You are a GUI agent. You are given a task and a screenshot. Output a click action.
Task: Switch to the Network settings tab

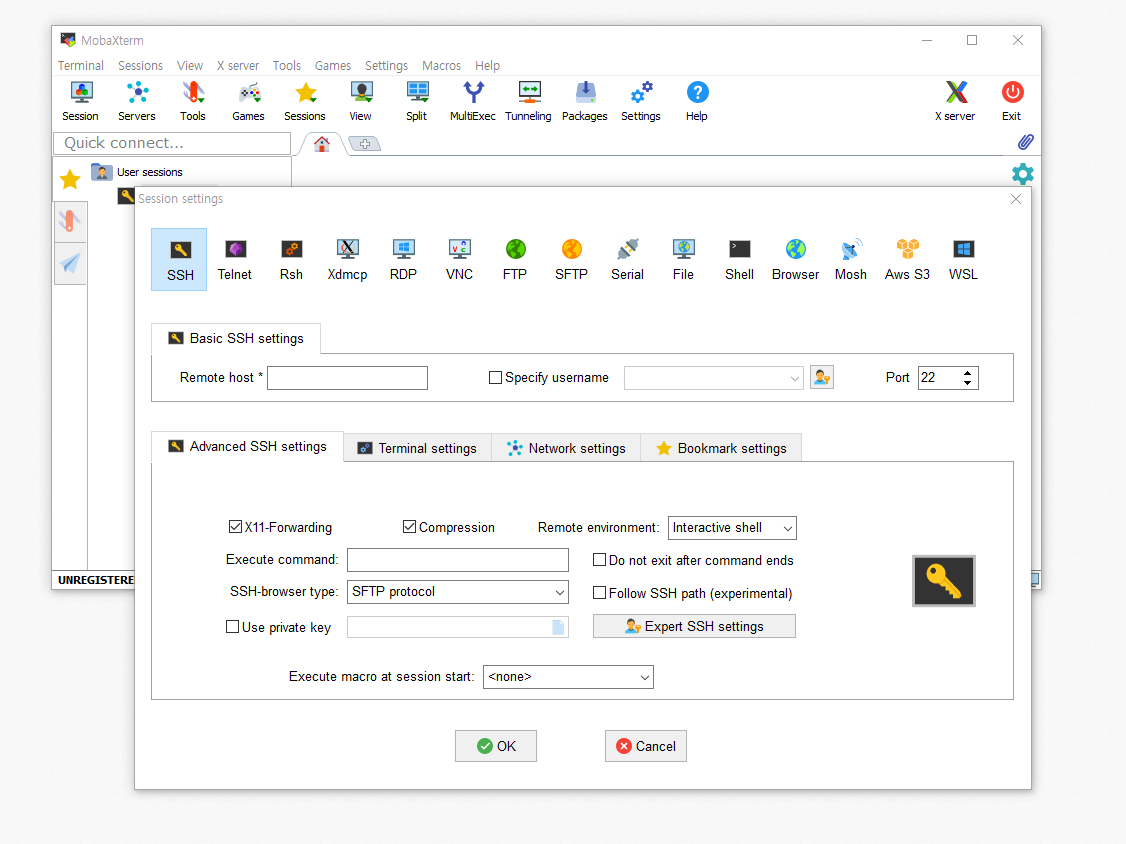[x=566, y=448]
